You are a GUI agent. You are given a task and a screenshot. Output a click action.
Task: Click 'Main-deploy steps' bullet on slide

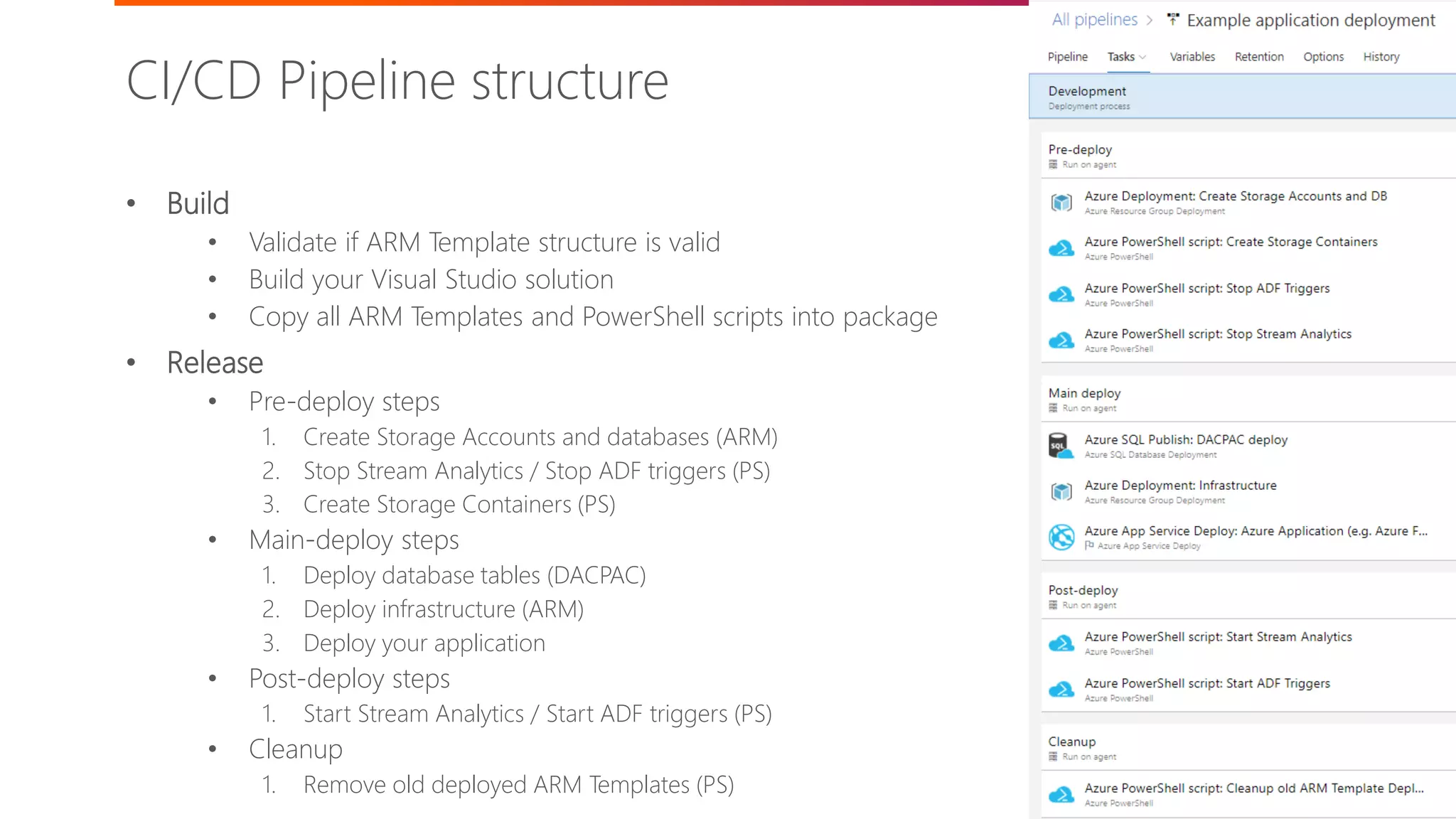click(x=353, y=540)
